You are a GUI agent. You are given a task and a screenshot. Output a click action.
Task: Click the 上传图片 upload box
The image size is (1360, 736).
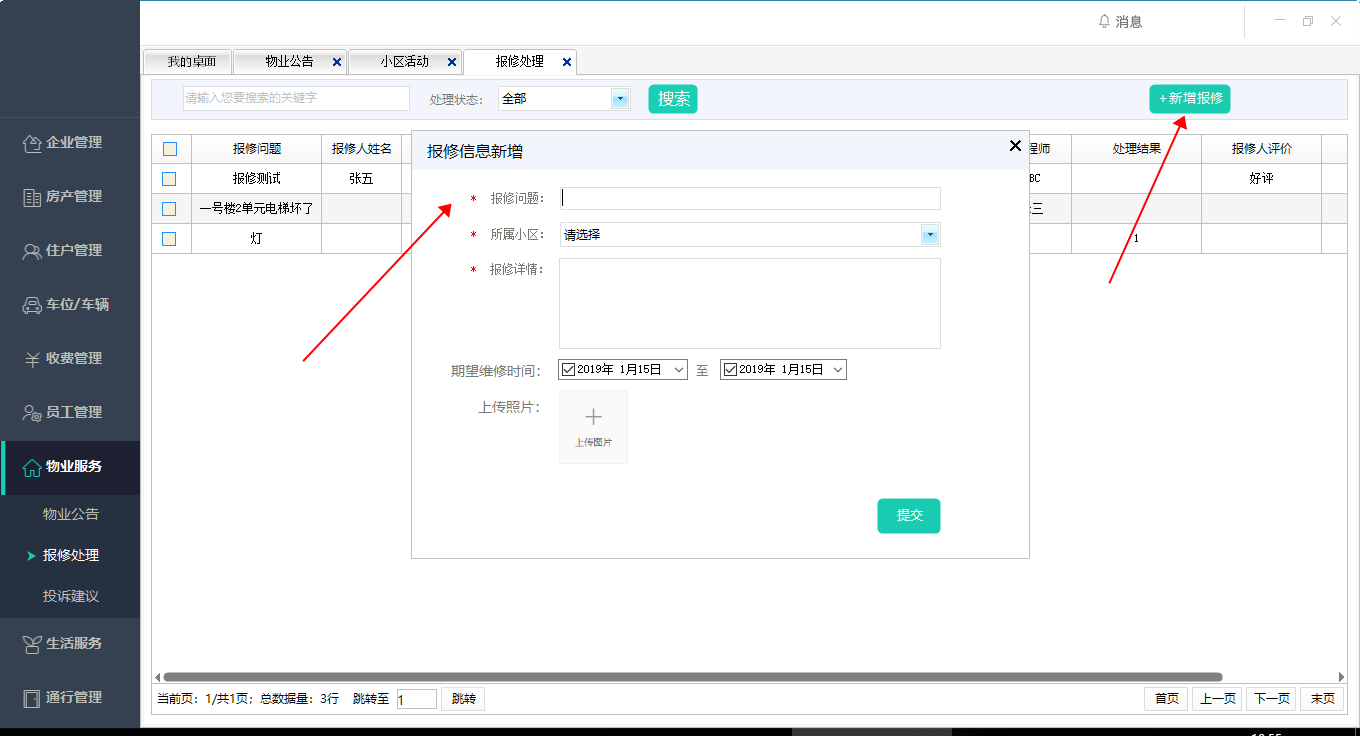(x=593, y=427)
